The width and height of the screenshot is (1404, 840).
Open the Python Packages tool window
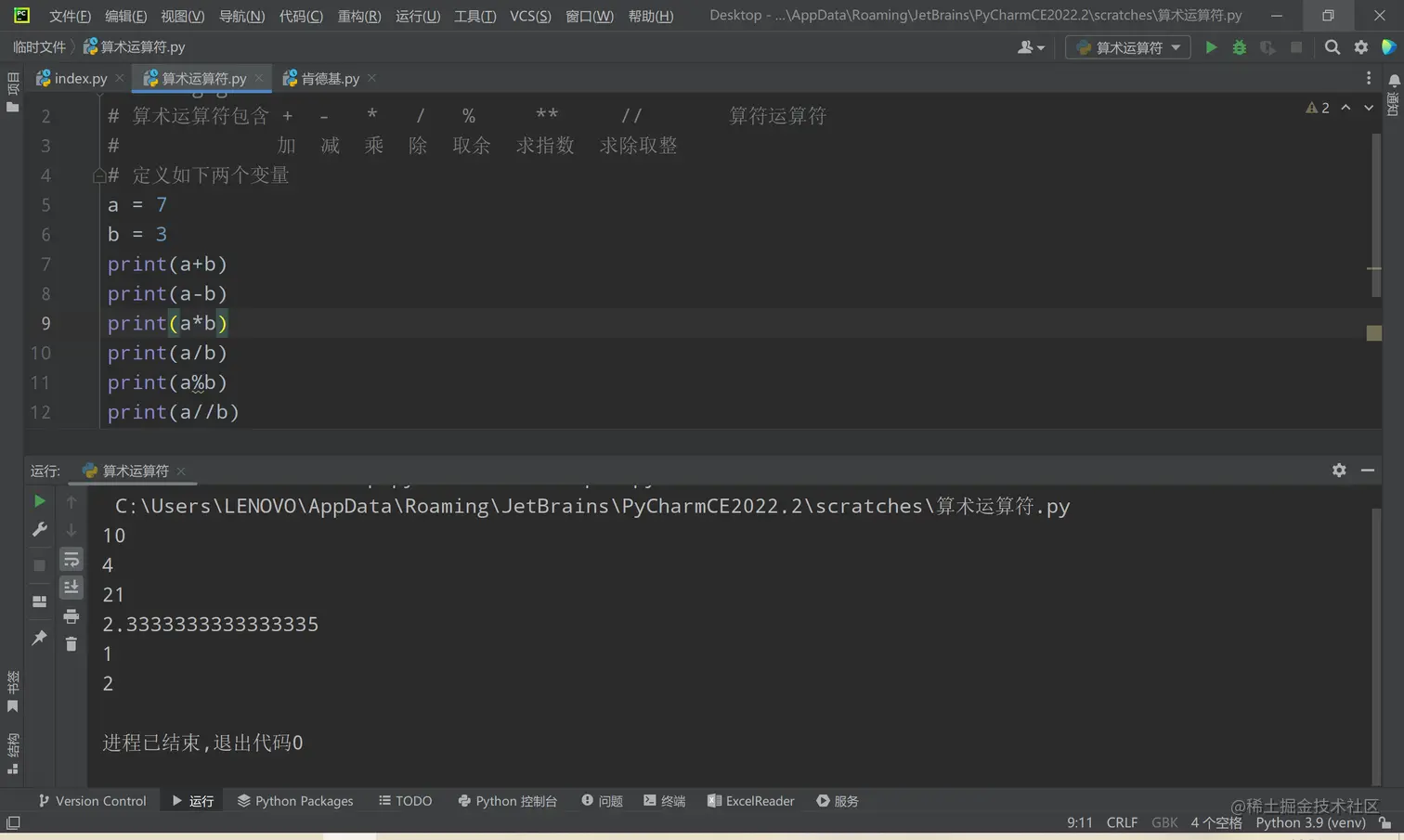[x=295, y=801]
